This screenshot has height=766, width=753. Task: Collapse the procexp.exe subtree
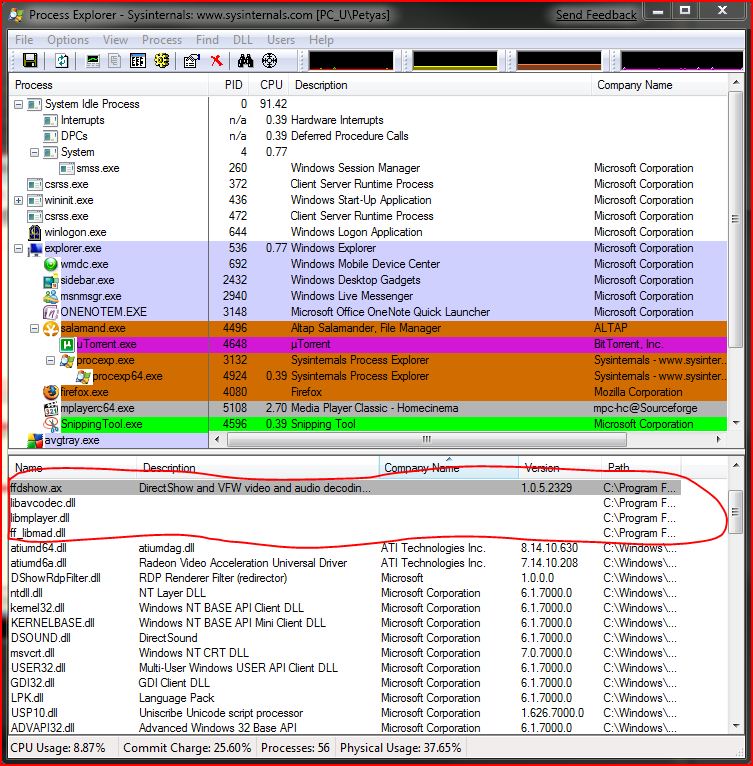(50, 360)
